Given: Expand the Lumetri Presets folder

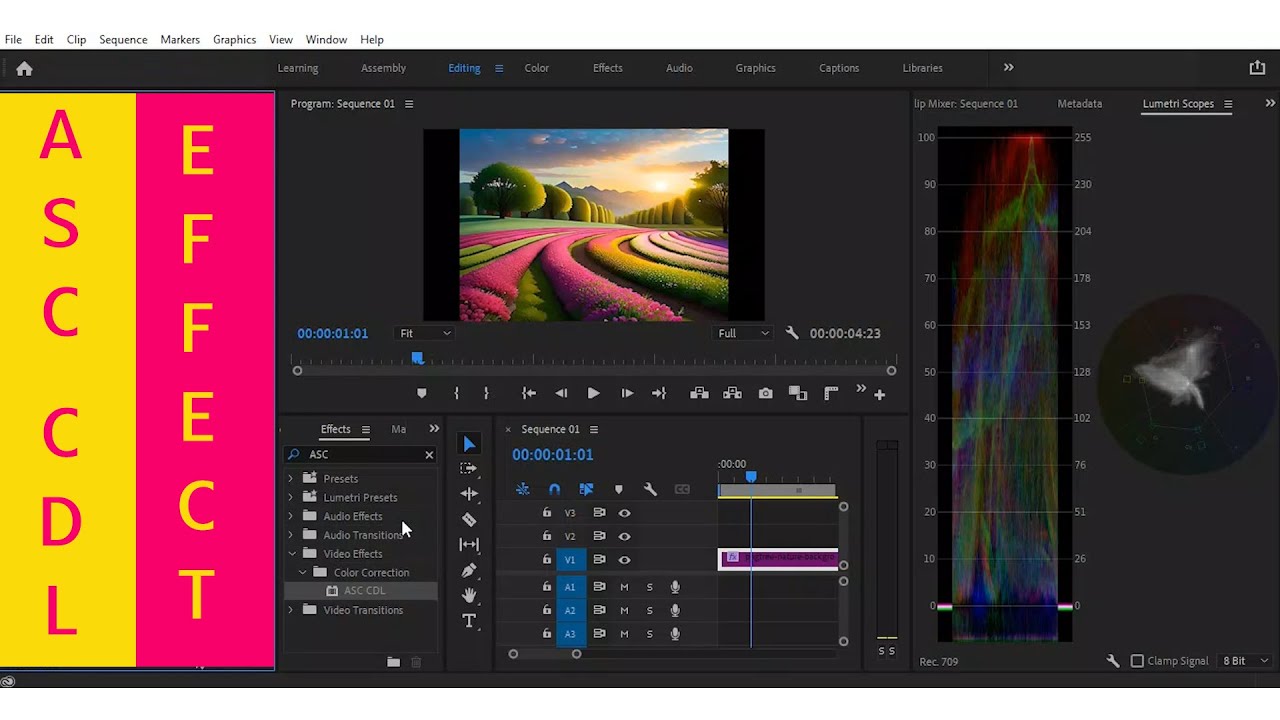Looking at the screenshot, I should click(x=291, y=497).
